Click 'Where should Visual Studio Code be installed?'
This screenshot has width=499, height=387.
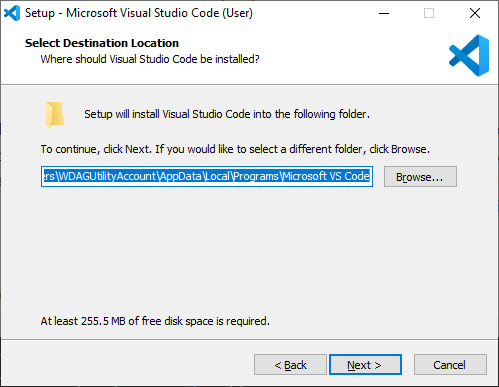pos(150,59)
